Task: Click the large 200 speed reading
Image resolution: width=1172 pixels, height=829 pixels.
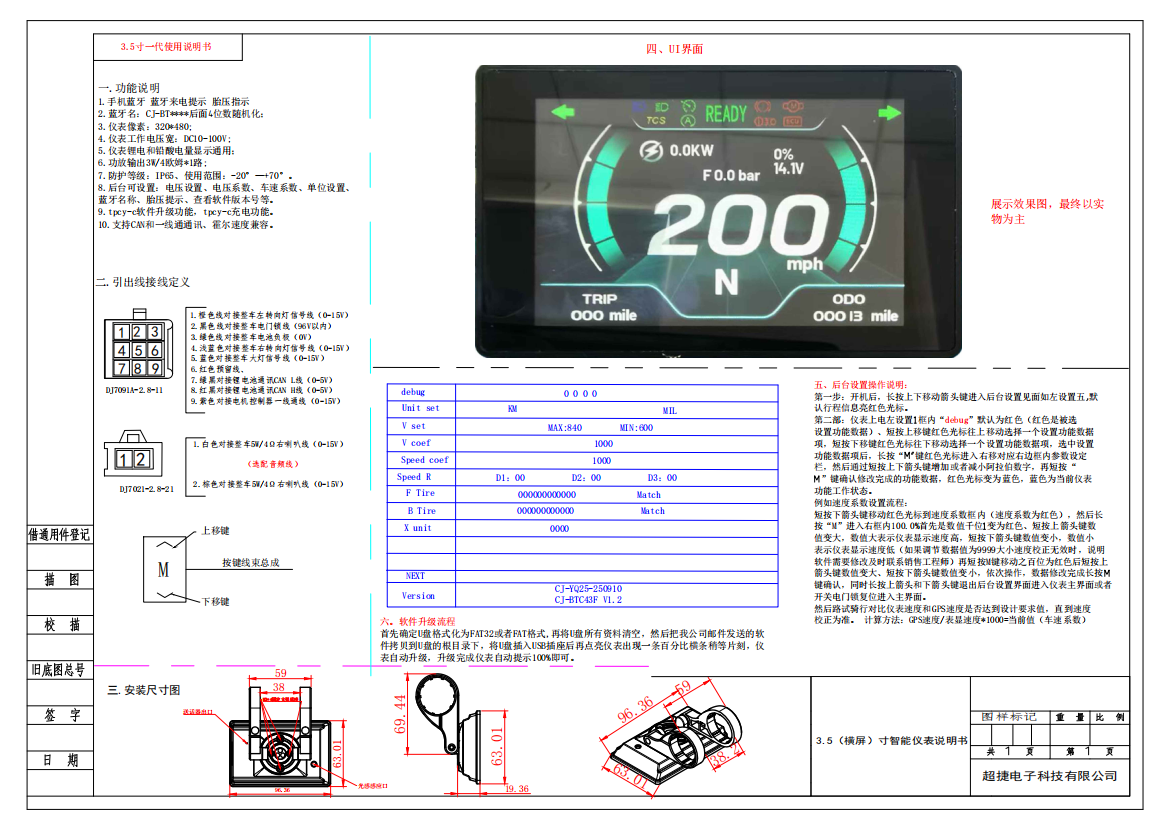Action: (727, 226)
